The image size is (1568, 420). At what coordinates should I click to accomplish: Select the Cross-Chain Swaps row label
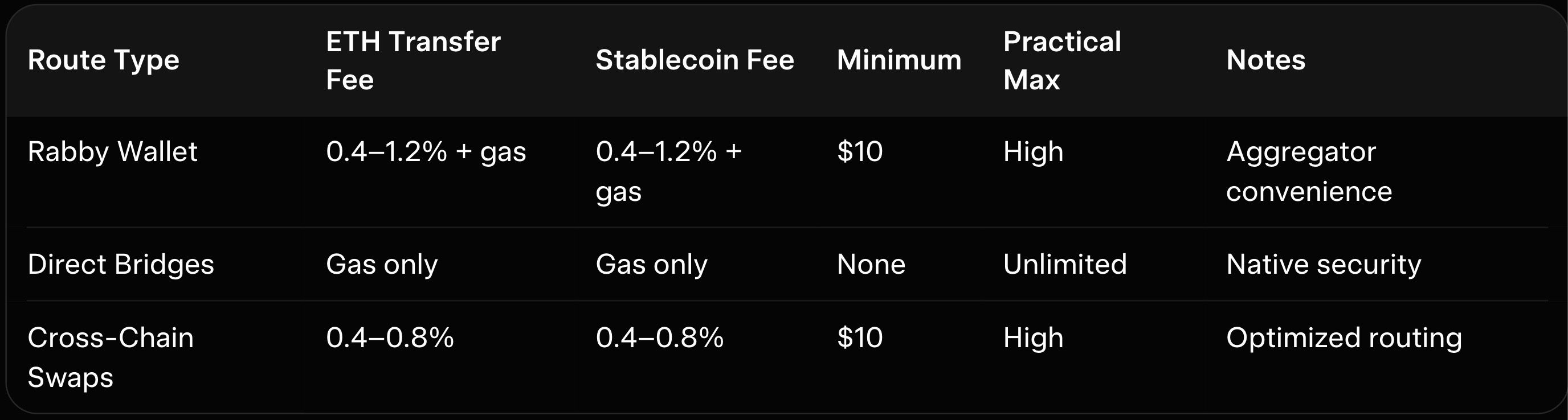[x=110, y=357]
